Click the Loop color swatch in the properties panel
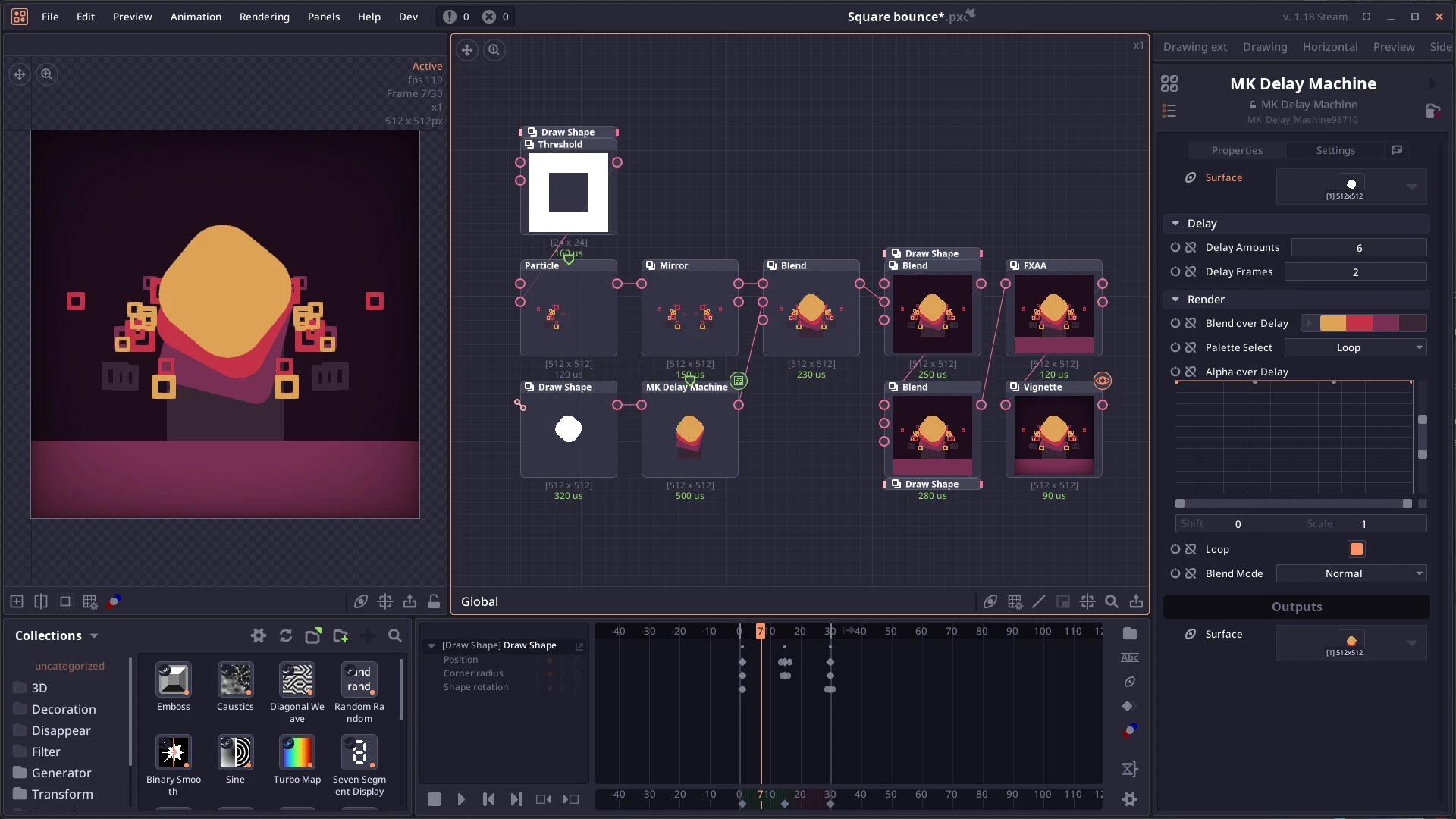Viewport: 1456px width, 819px height. click(1355, 549)
